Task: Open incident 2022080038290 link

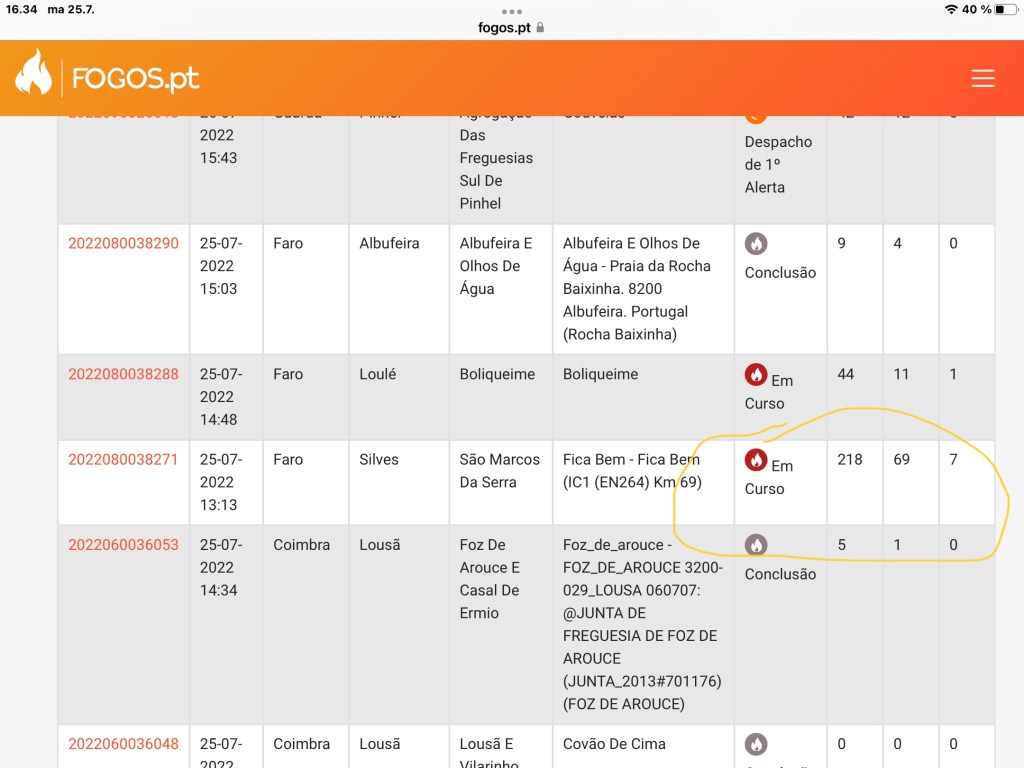Action: 123,243
